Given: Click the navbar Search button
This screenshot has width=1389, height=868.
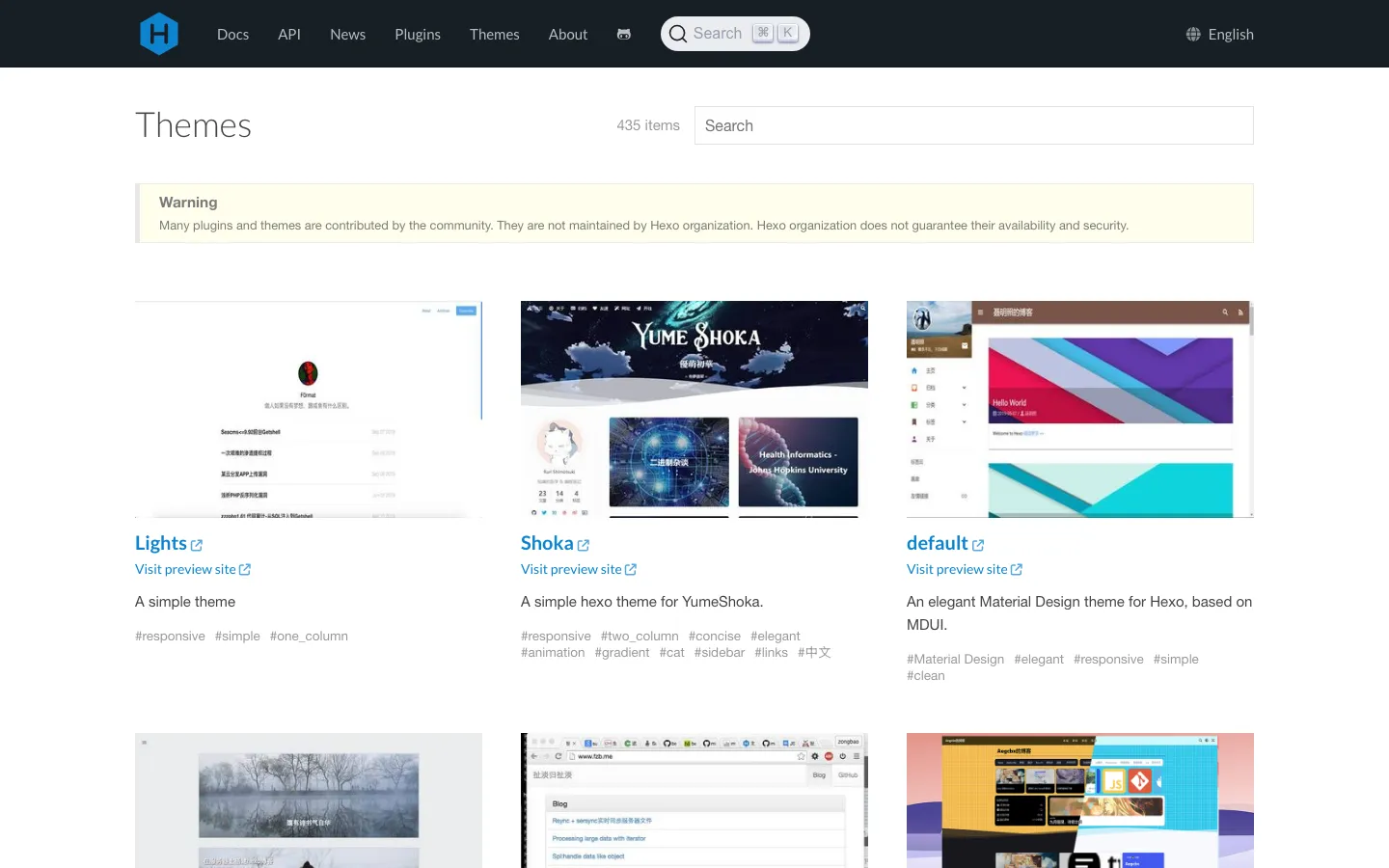Looking at the screenshot, I should click(x=735, y=34).
